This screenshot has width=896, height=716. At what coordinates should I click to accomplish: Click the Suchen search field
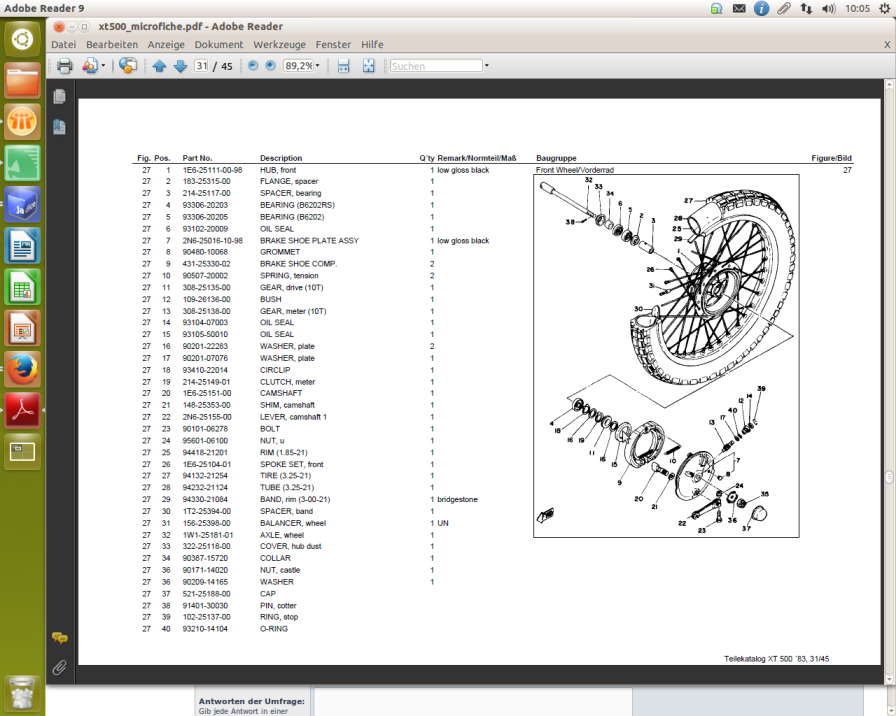coord(435,66)
